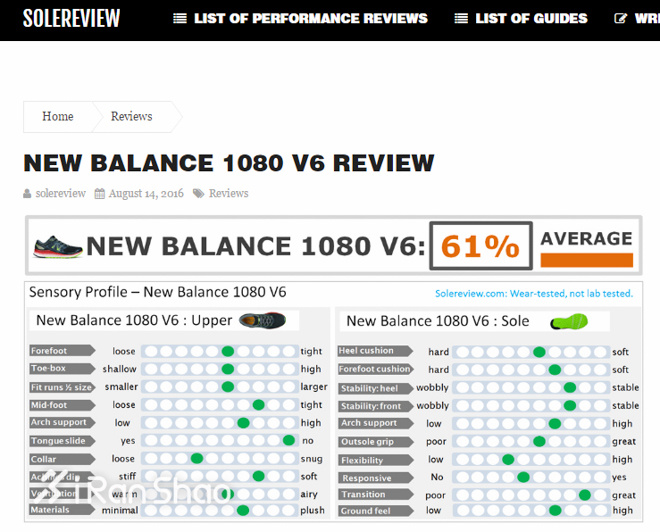Open the List of Guides menu
Screen dimensions: 660x532
pyautogui.click(x=531, y=19)
